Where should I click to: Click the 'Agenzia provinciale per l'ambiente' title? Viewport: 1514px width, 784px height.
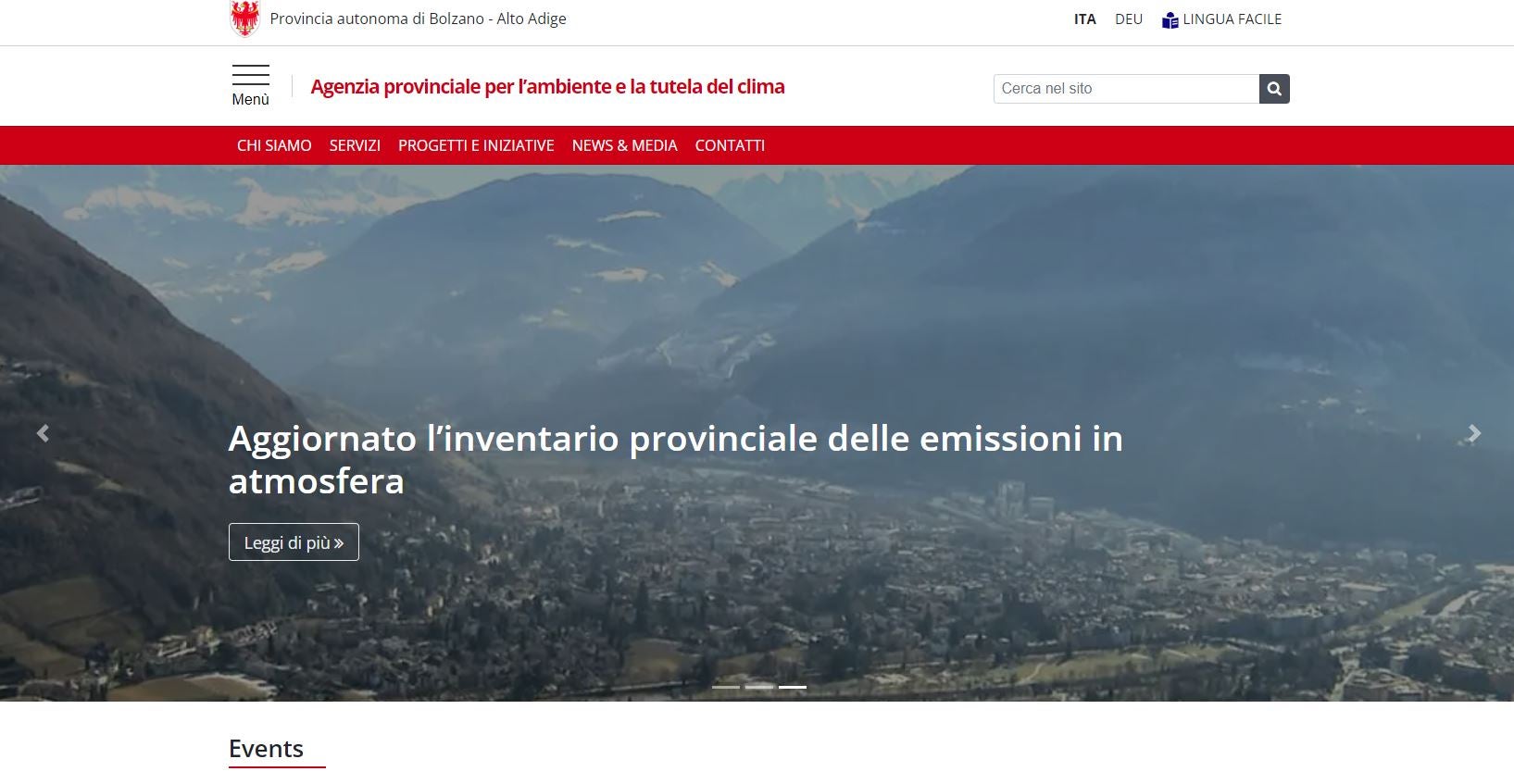(547, 87)
